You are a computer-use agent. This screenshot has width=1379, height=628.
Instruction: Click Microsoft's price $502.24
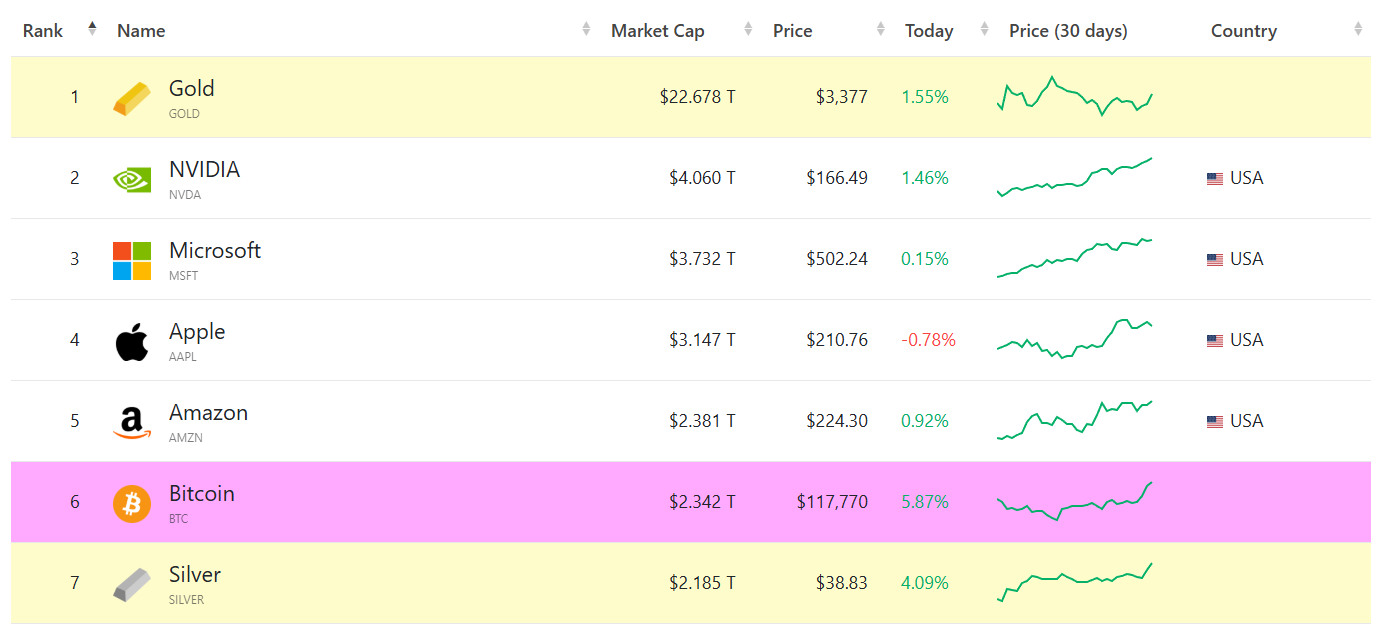[838, 259]
